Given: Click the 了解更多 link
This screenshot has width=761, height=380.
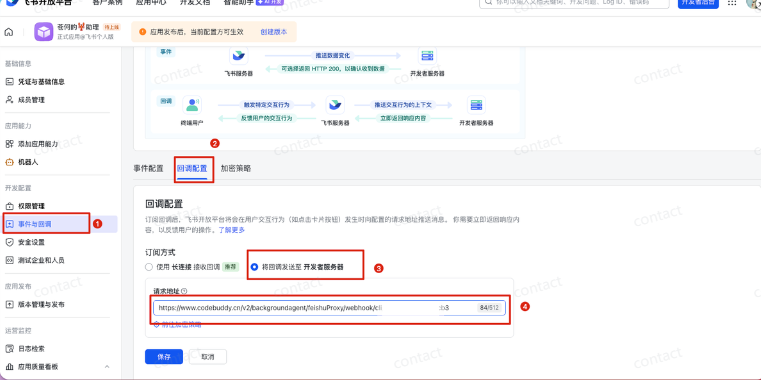Looking at the screenshot, I should click(x=232, y=230).
